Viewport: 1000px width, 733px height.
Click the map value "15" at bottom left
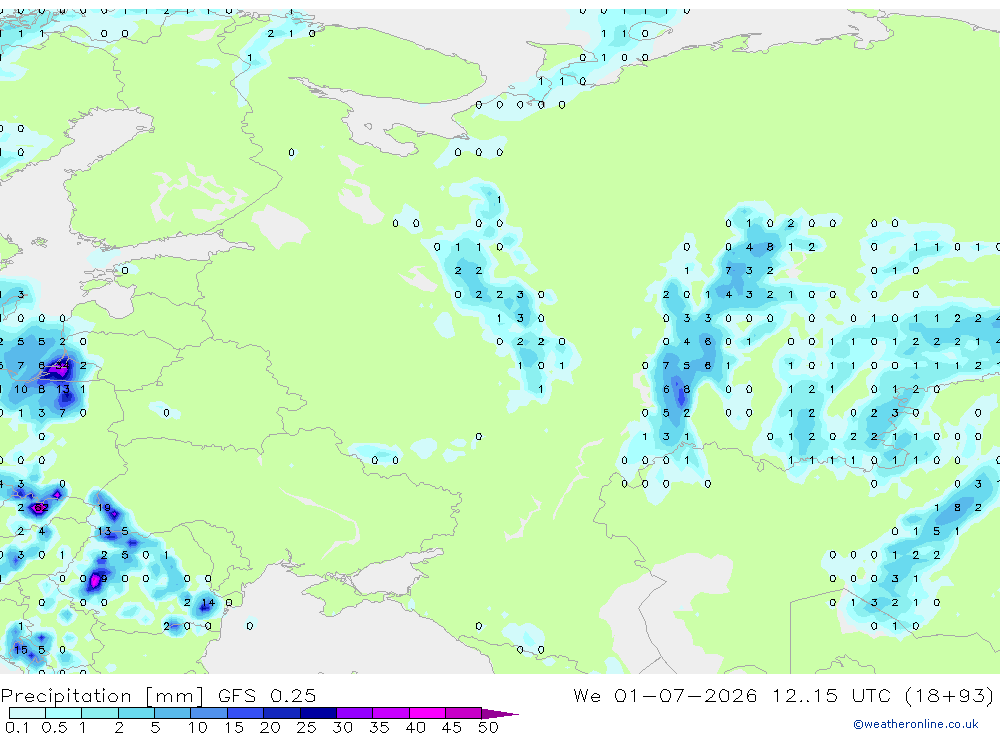click(21, 649)
